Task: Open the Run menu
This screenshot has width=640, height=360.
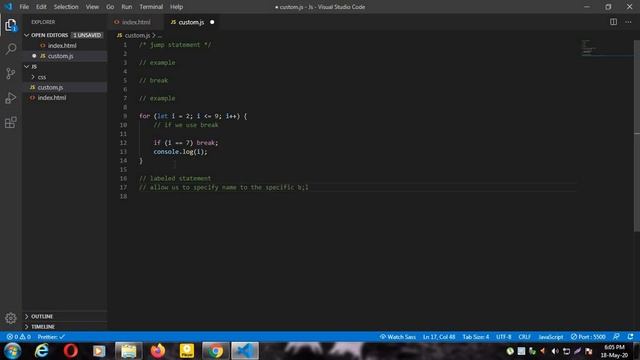Action: (x=127, y=7)
